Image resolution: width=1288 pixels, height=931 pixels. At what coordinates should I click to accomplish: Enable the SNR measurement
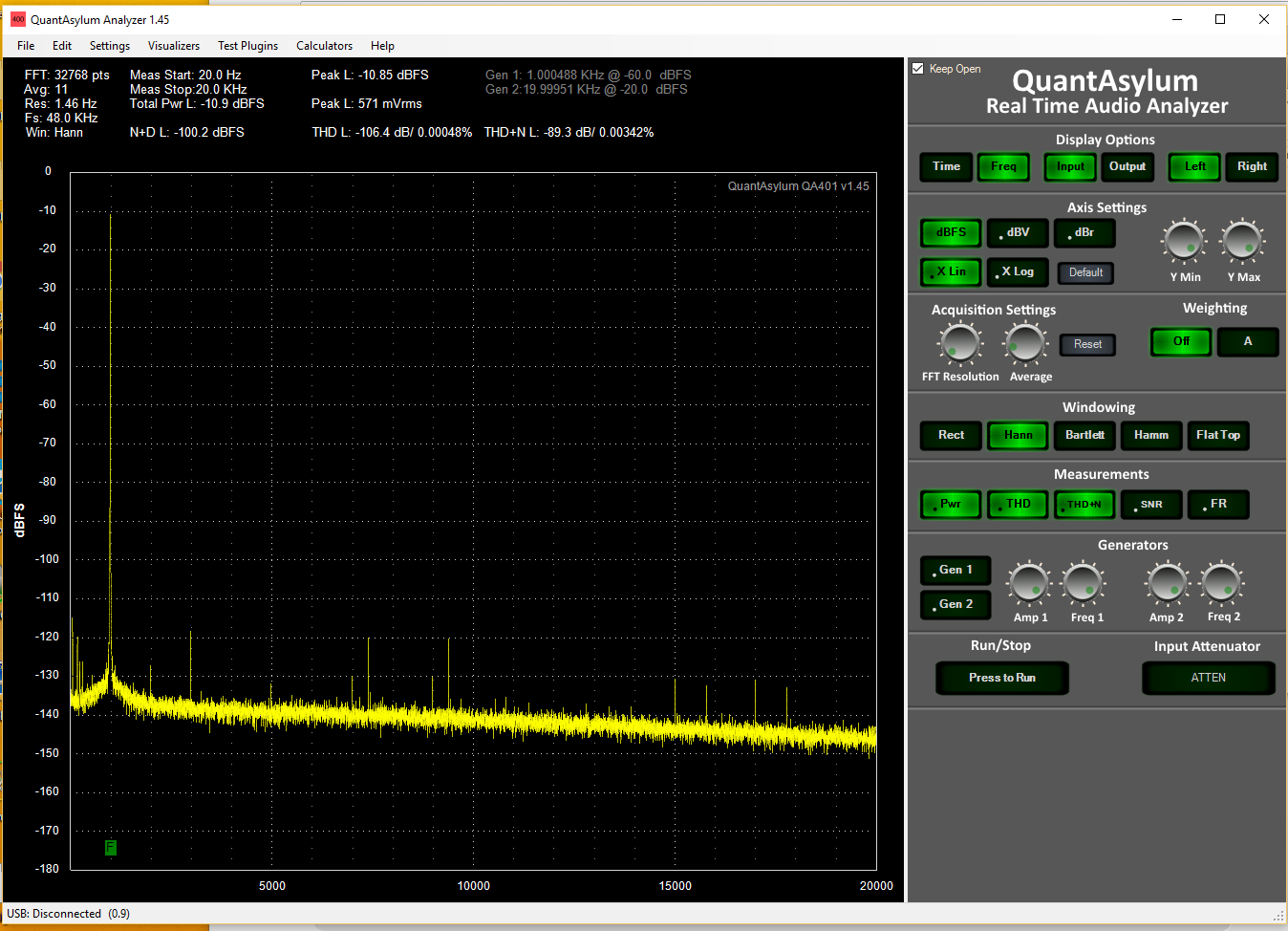[1151, 505]
